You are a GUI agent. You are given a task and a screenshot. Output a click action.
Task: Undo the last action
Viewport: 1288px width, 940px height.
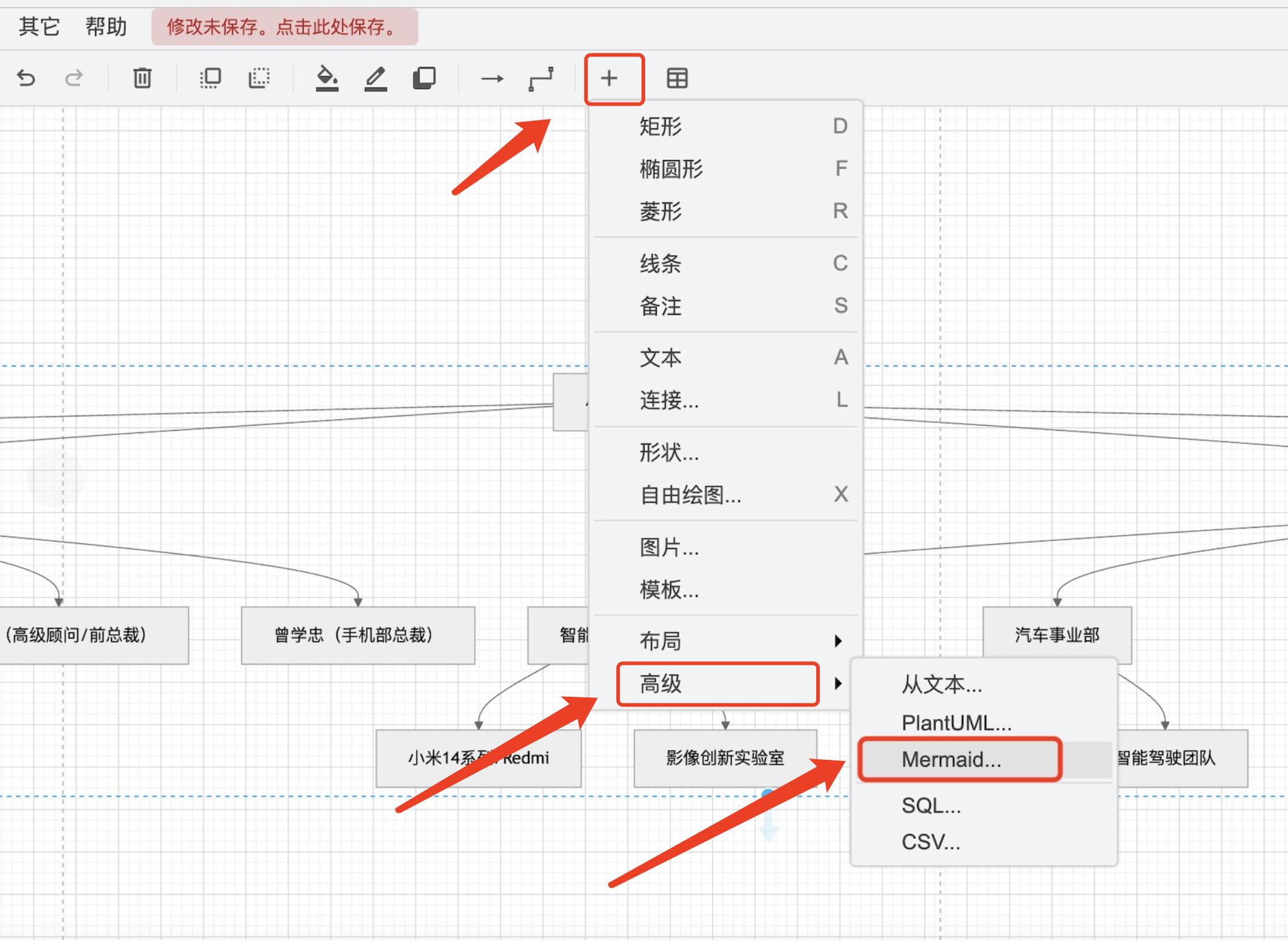point(26,78)
